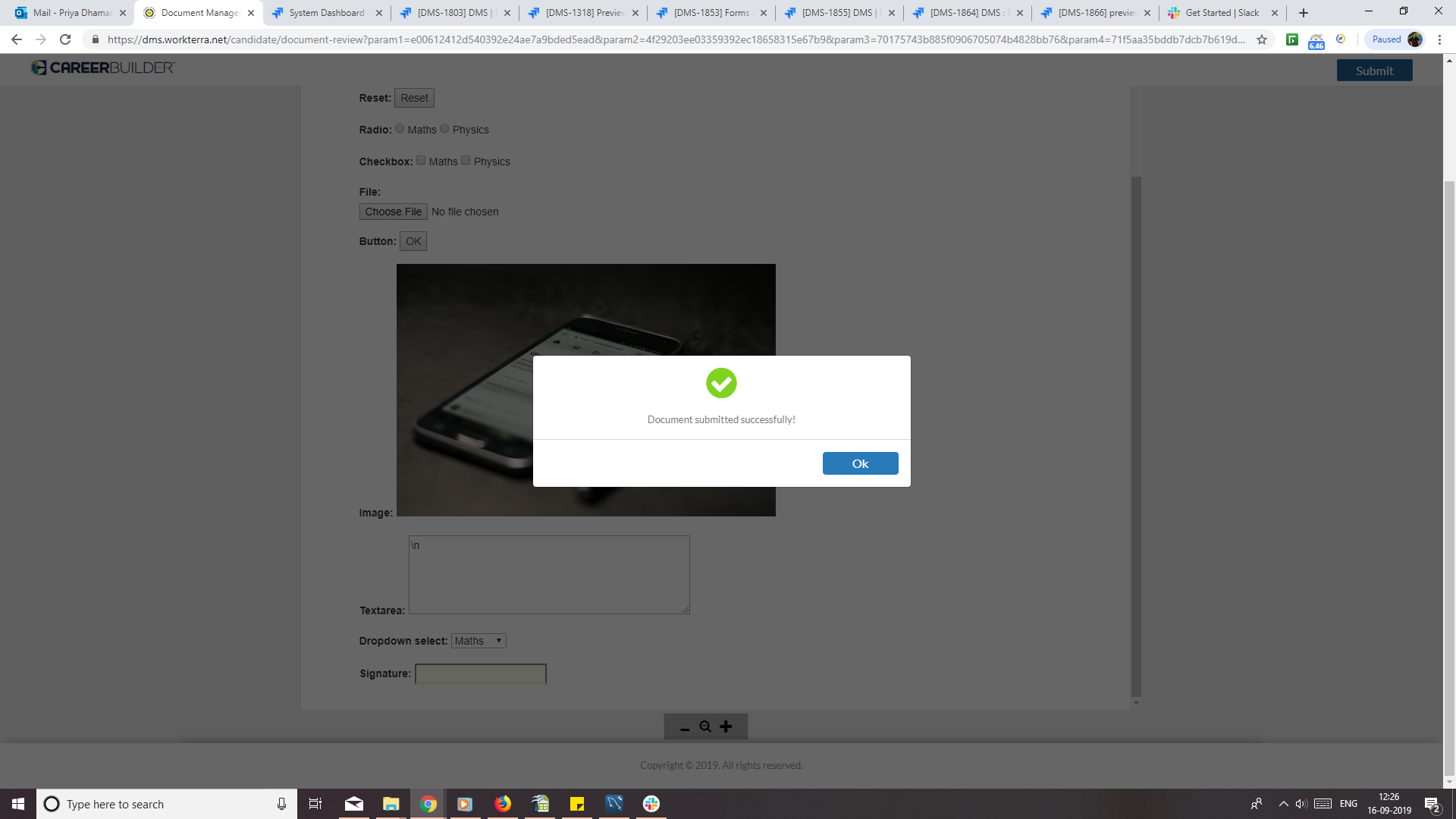The image size is (1456, 819).
Task: Click the address bar URL
Action: [675, 39]
